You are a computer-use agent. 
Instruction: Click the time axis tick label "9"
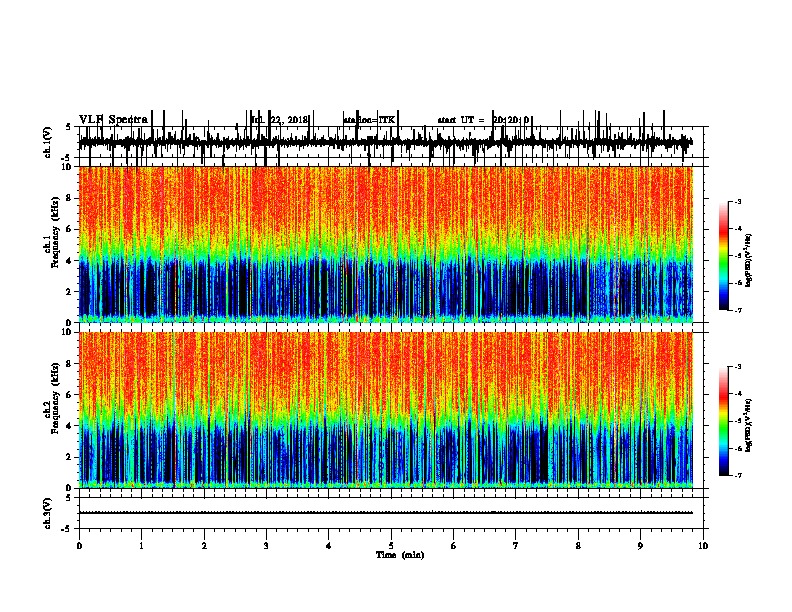640,546
